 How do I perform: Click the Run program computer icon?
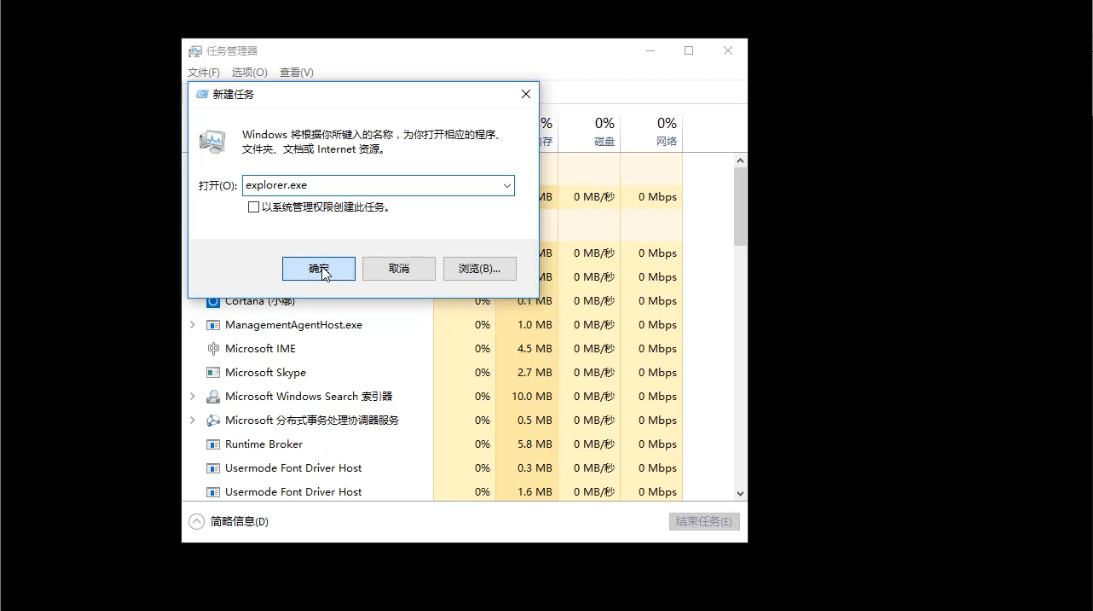point(213,141)
